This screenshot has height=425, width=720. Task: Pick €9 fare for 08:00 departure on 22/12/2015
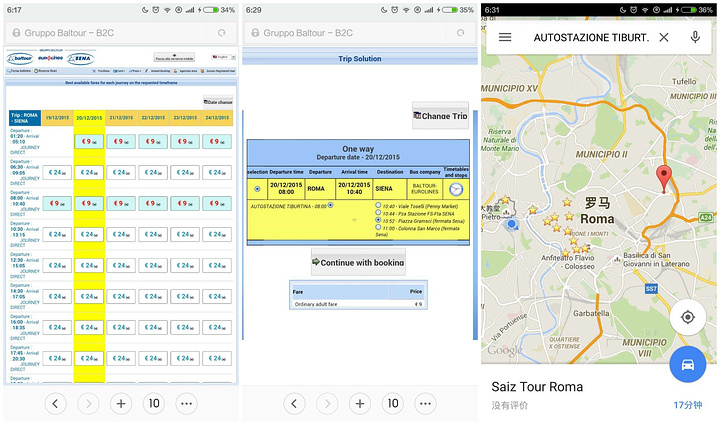pos(153,203)
